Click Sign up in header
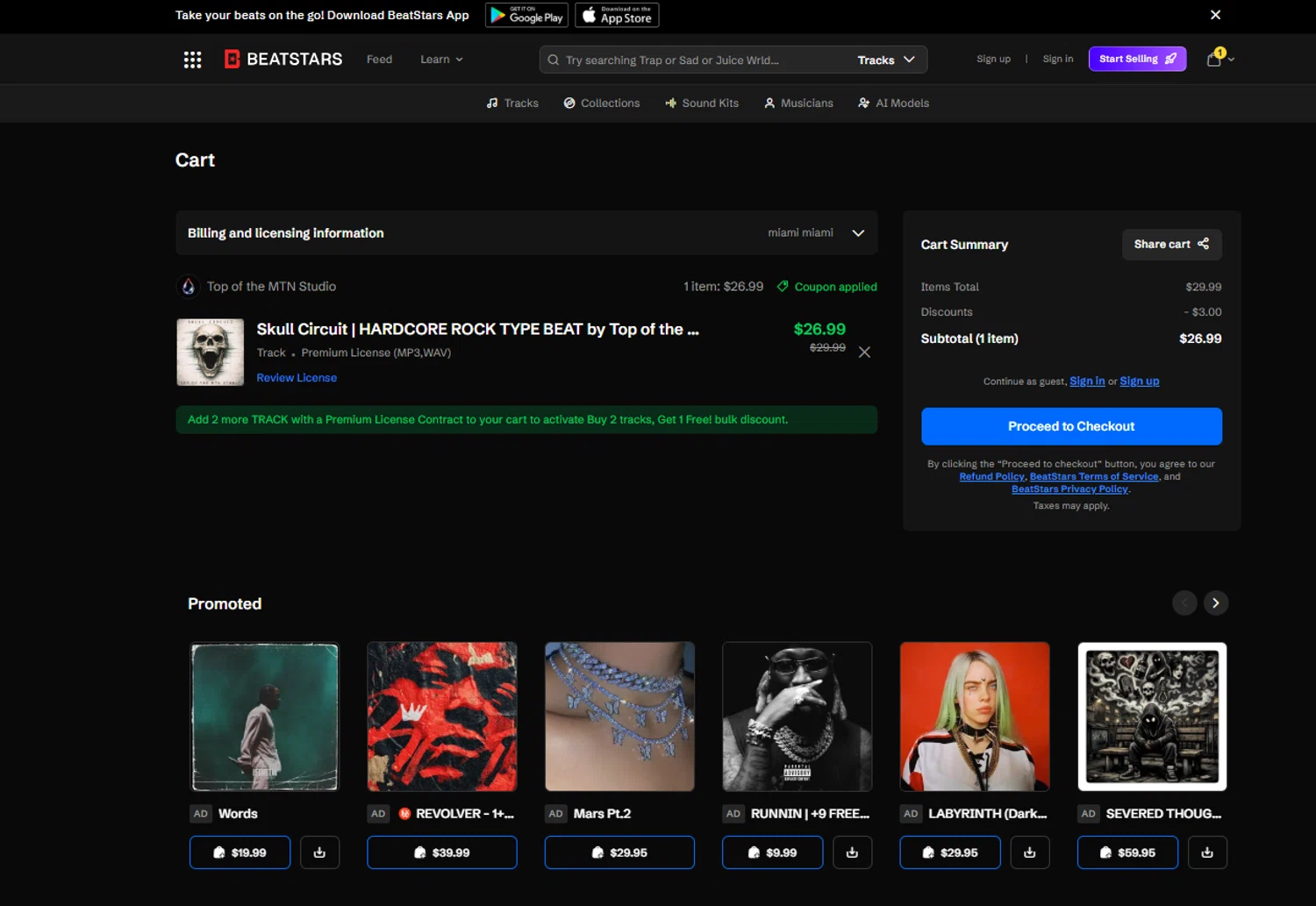1316x906 pixels. [993, 59]
